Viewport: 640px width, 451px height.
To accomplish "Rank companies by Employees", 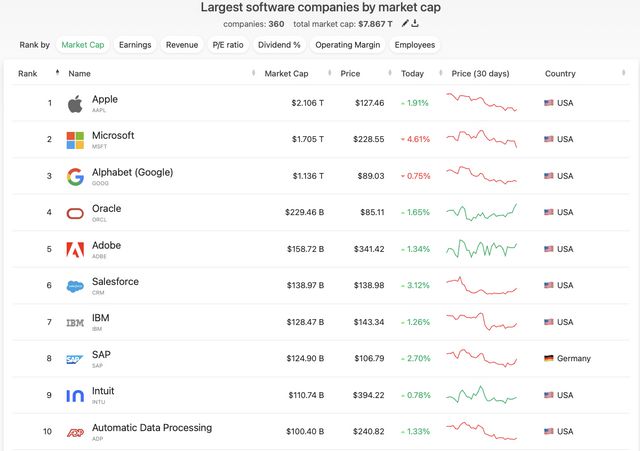I will (x=415, y=45).
